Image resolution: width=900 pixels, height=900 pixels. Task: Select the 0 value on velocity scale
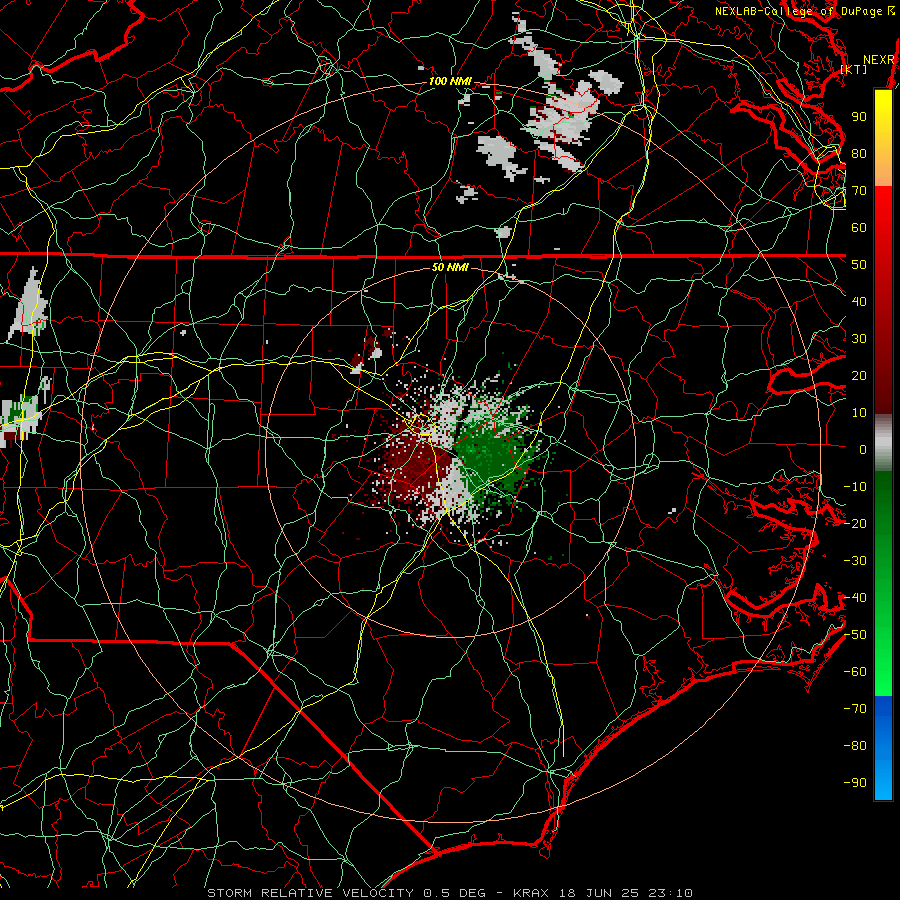point(863,450)
